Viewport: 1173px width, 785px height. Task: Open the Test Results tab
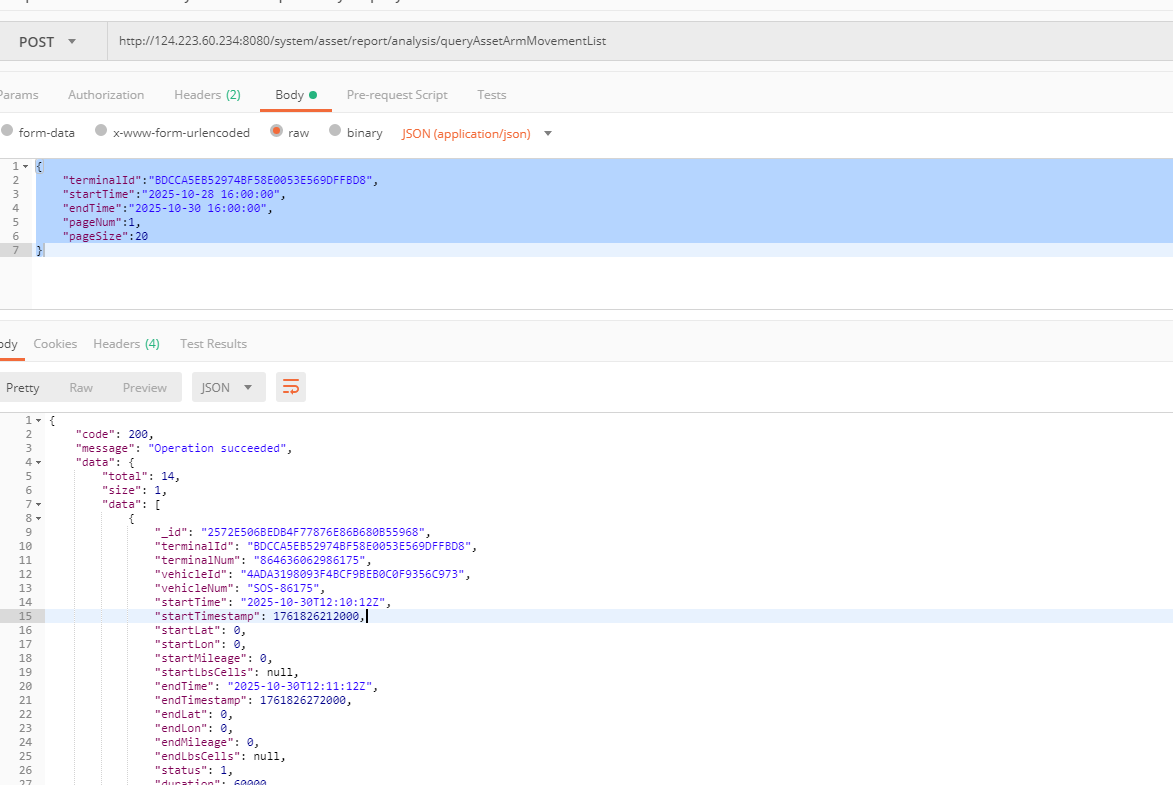(x=213, y=344)
